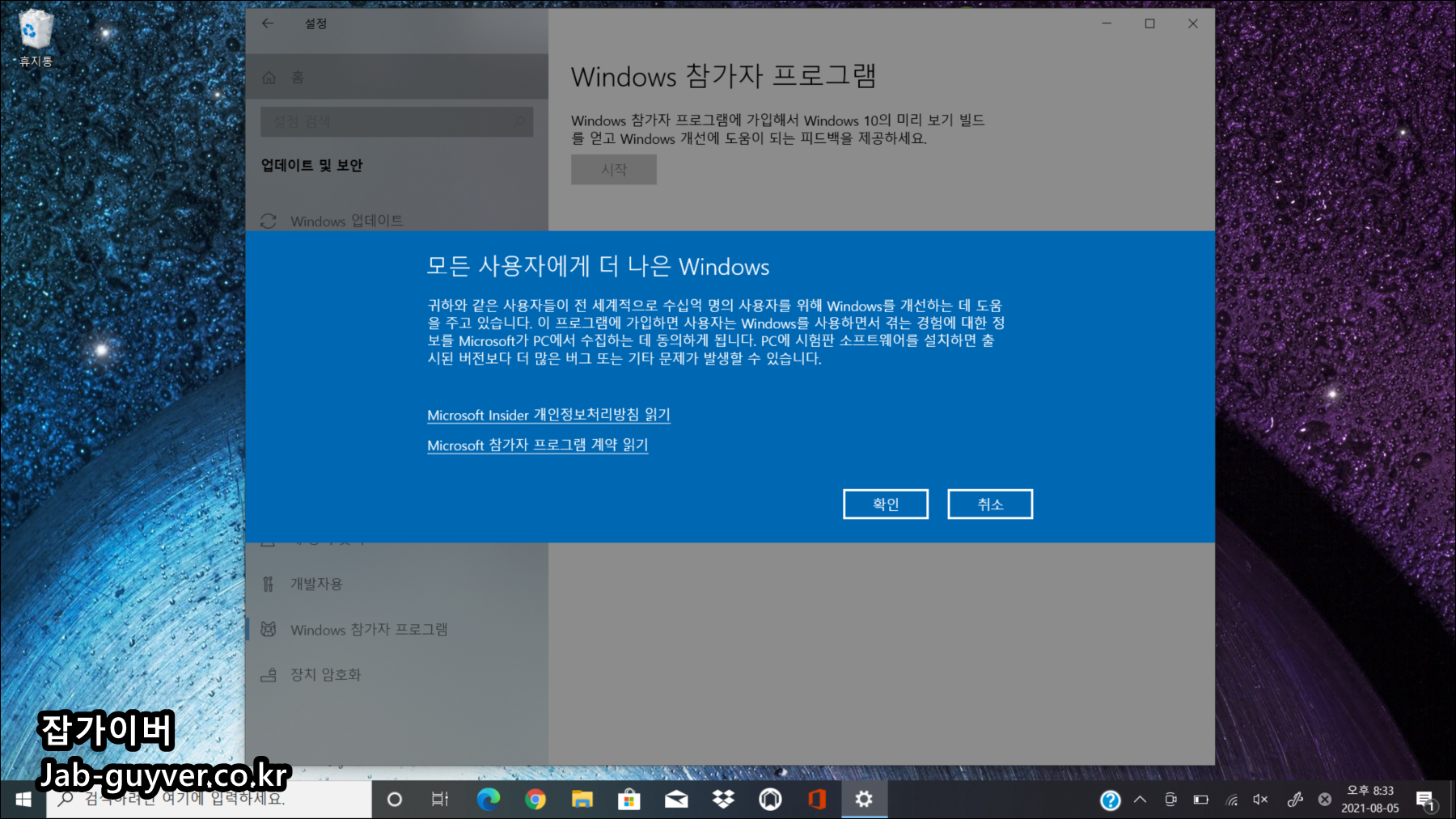
Task: Click the Windows 참가자 프로그램 page title
Action: point(723,76)
